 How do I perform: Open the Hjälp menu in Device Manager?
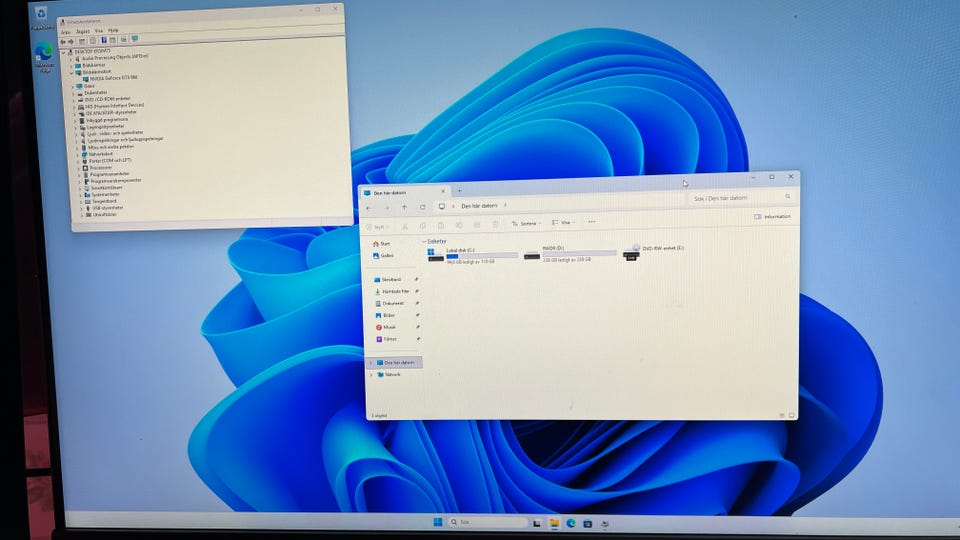[x=113, y=31]
